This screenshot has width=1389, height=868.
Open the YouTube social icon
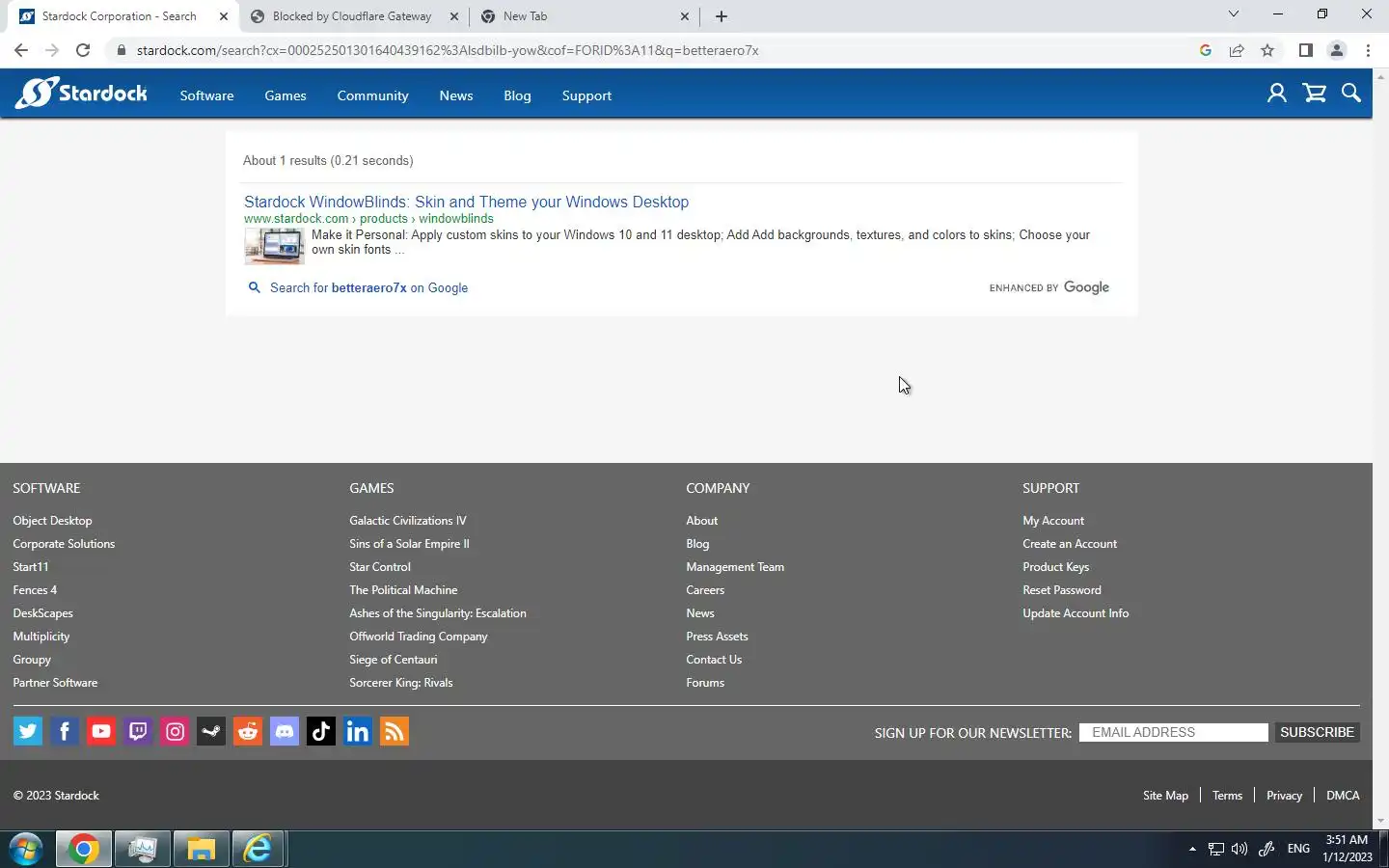101,731
